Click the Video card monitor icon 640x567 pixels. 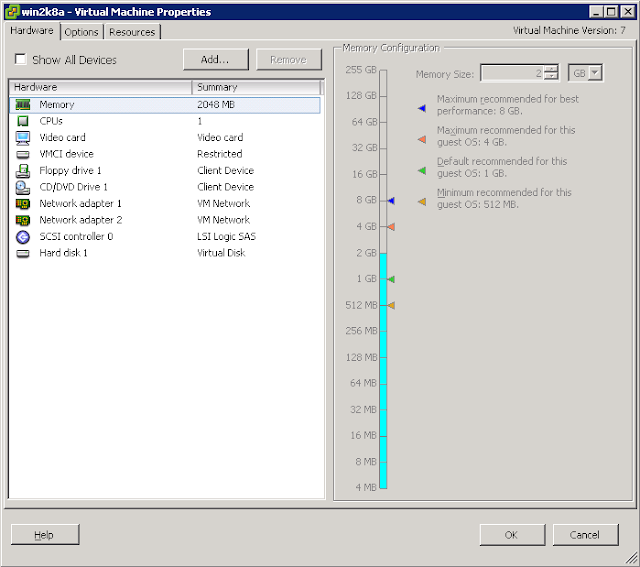23,138
